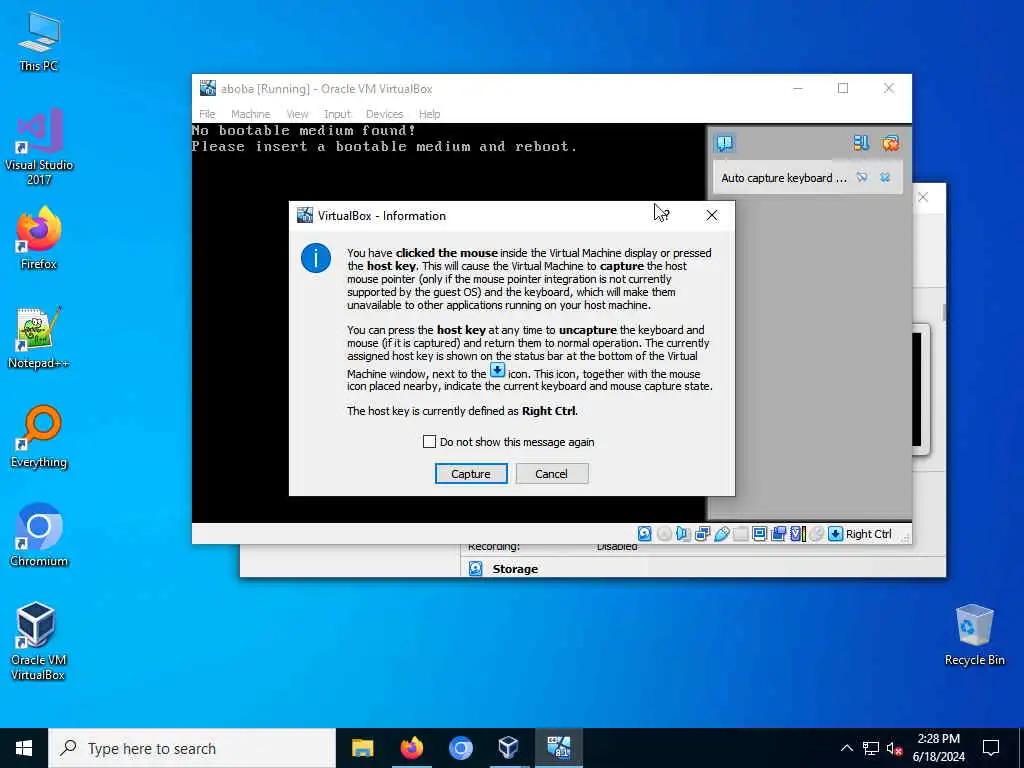1024x768 pixels.
Task: Open the Help menu
Action: (429, 114)
